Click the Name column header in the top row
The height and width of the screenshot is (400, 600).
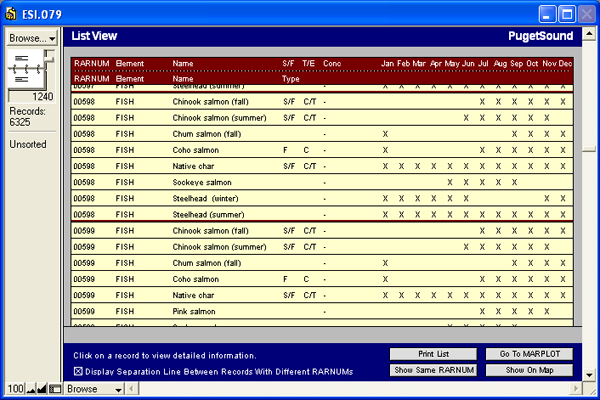tap(183, 64)
